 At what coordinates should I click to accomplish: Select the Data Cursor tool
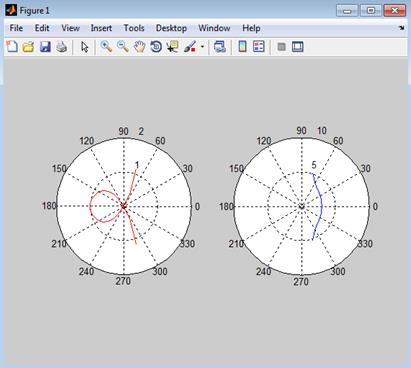click(x=173, y=47)
